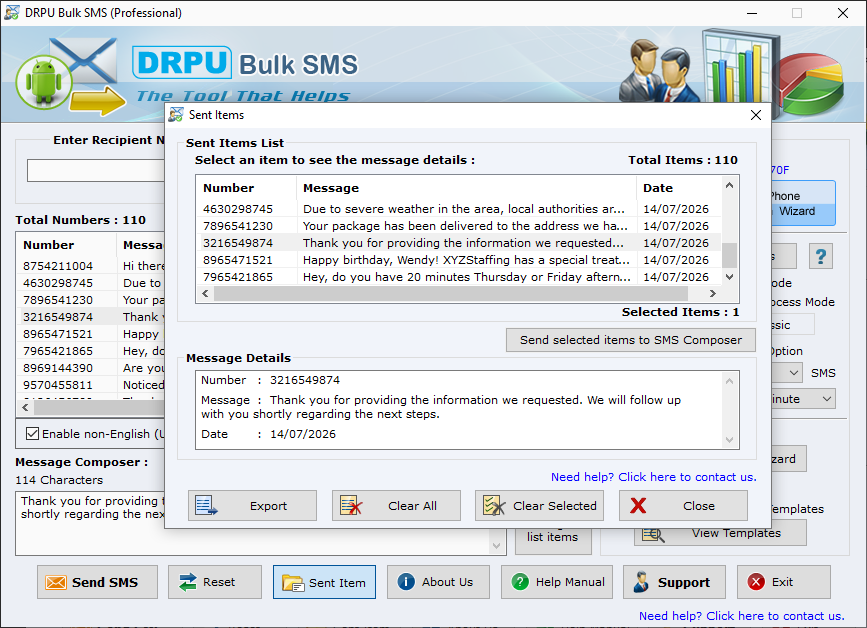Click the Export icon in Sent Items dialog
Screen dimensions: 867x628
tap(207, 506)
